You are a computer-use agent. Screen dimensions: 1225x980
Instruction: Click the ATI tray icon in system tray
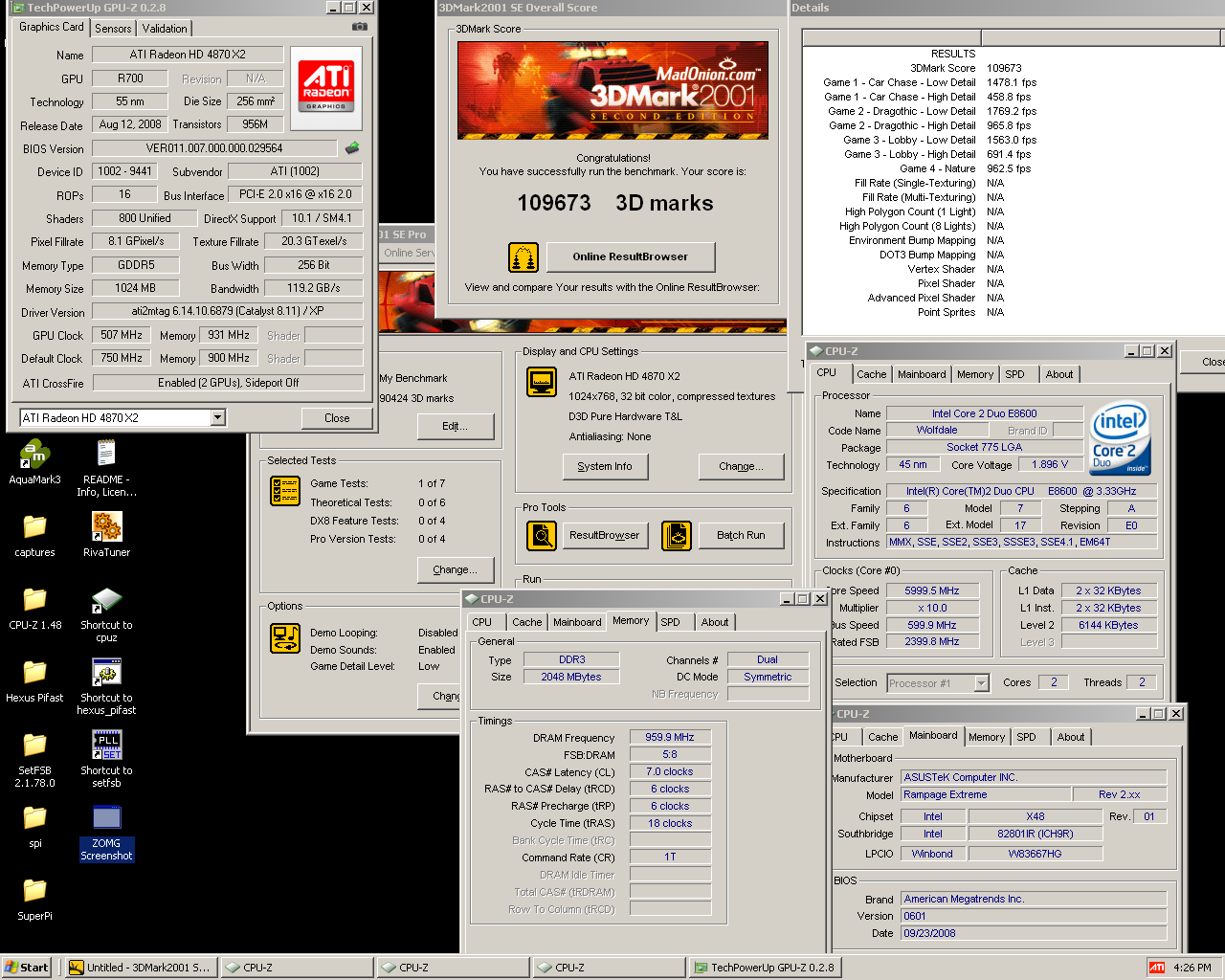[1157, 968]
